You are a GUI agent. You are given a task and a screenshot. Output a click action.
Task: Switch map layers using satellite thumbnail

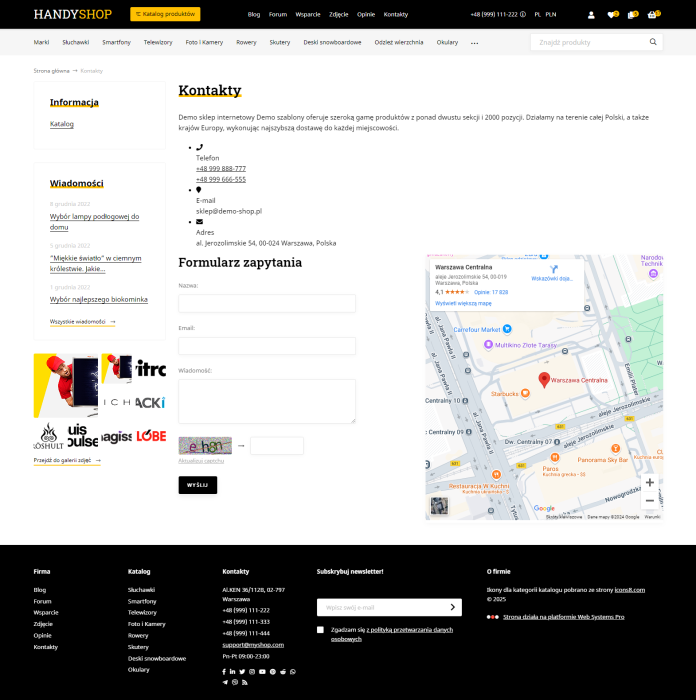[439, 506]
